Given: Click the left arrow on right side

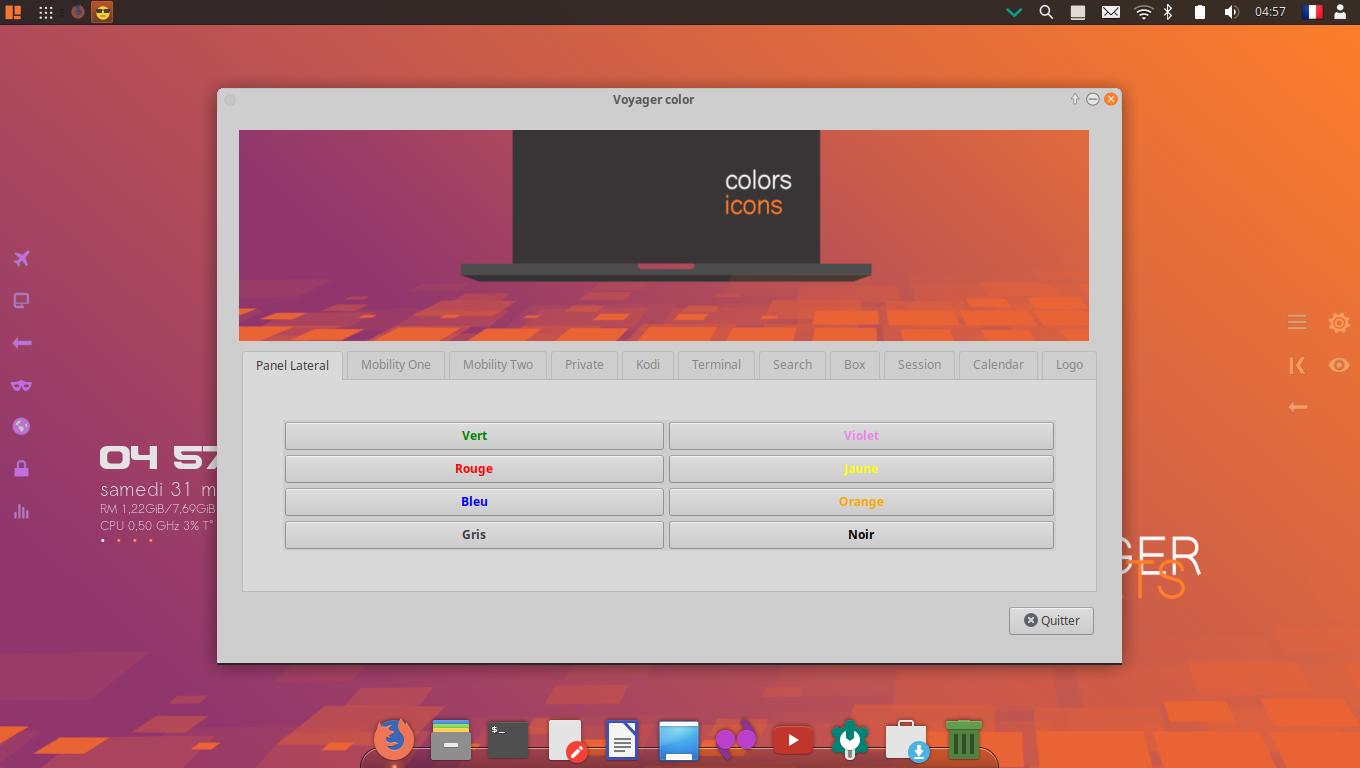Looking at the screenshot, I should point(1297,407).
